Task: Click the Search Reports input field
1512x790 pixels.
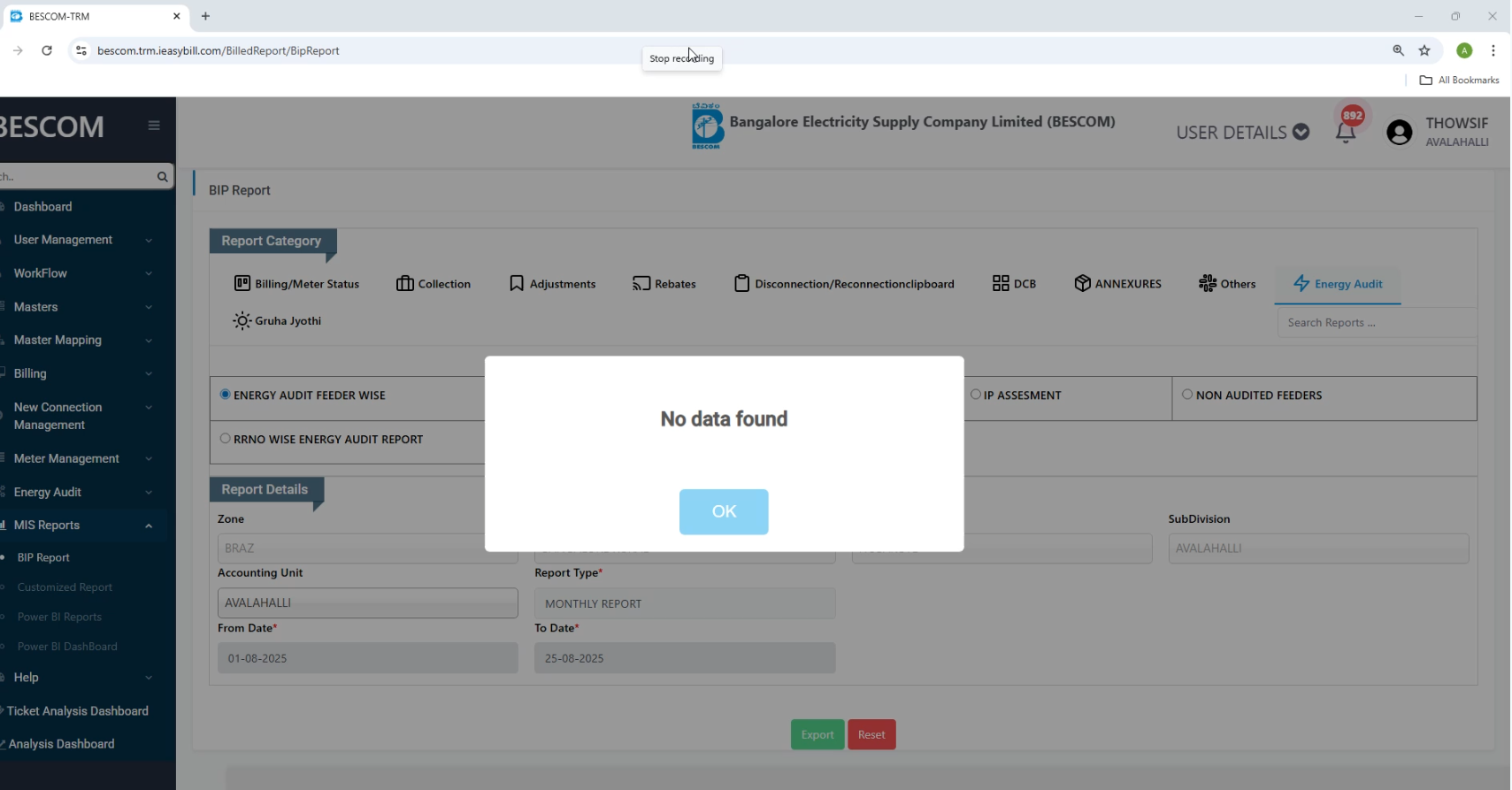Action: coord(1377,323)
